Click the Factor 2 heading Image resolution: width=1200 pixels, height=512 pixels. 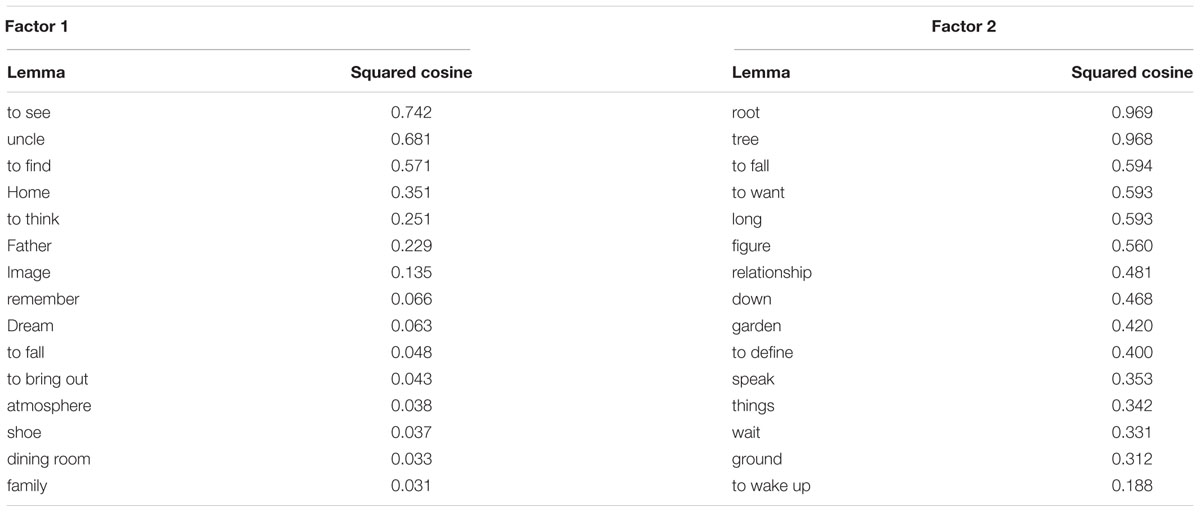point(963,28)
